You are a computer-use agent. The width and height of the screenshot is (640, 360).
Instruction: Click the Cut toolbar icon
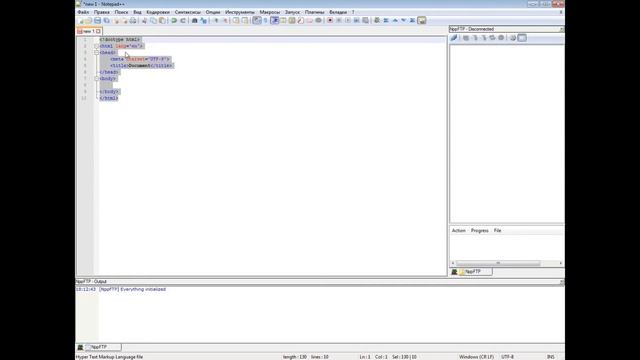click(144, 20)
